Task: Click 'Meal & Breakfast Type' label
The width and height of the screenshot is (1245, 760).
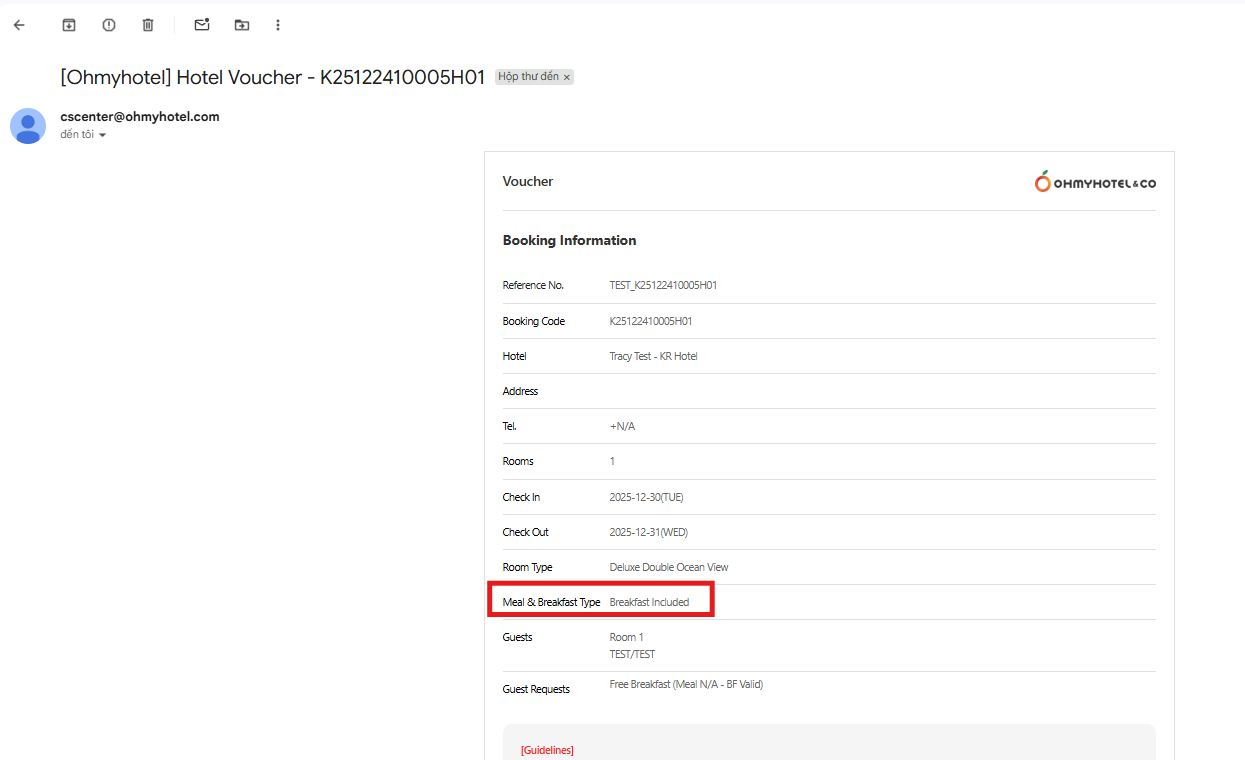Action: (552, 602)
